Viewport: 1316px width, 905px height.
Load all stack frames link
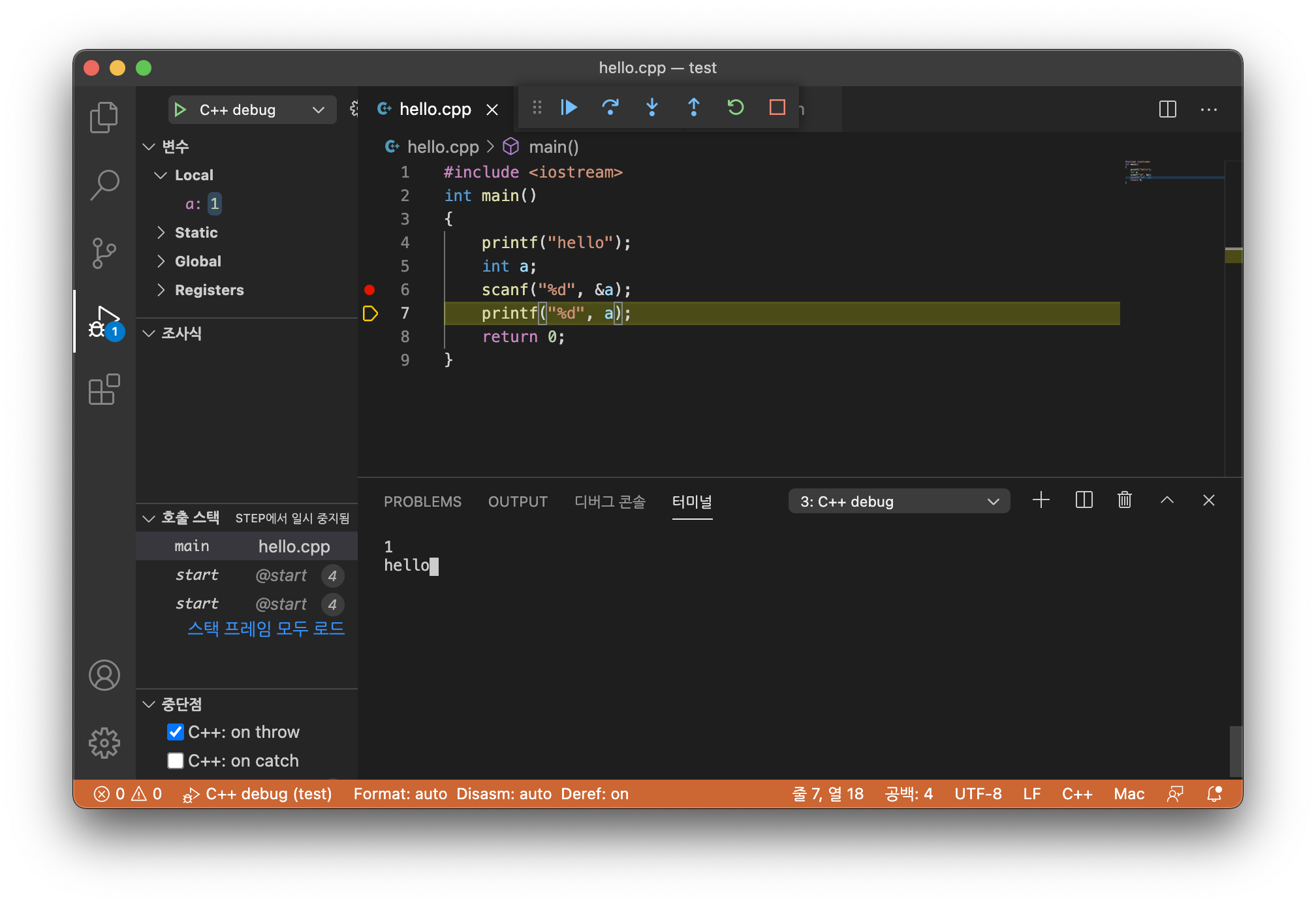tap(266, 628)
